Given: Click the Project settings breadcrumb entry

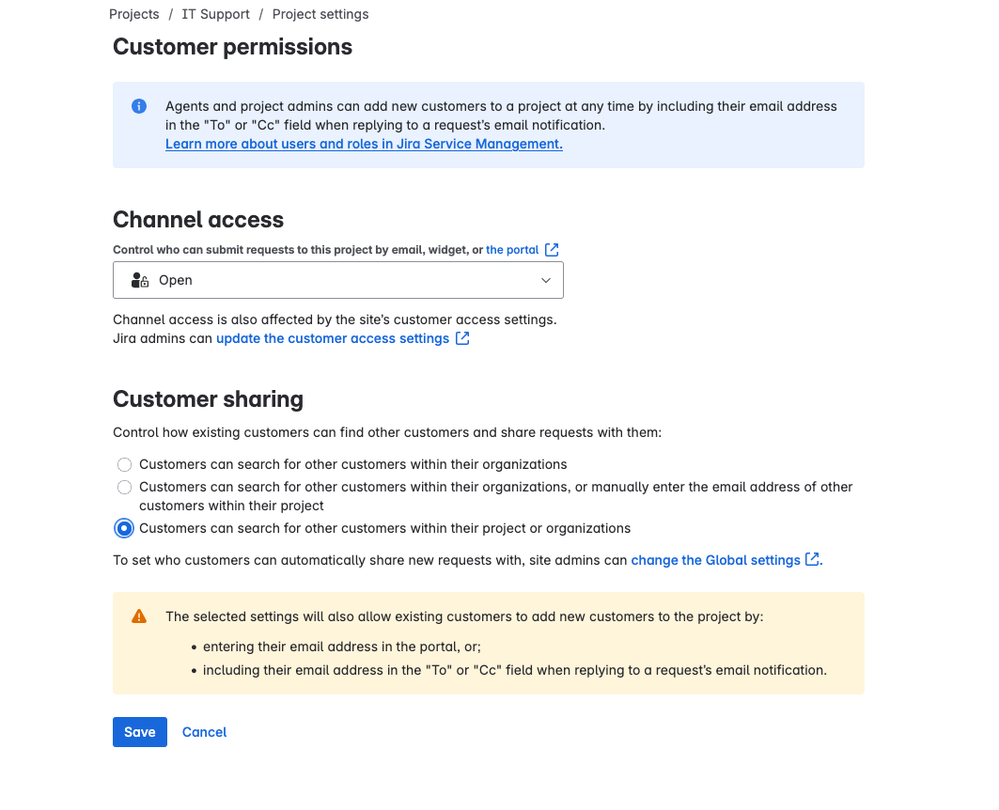Looking at the screenshot, I should coord(320,14).
